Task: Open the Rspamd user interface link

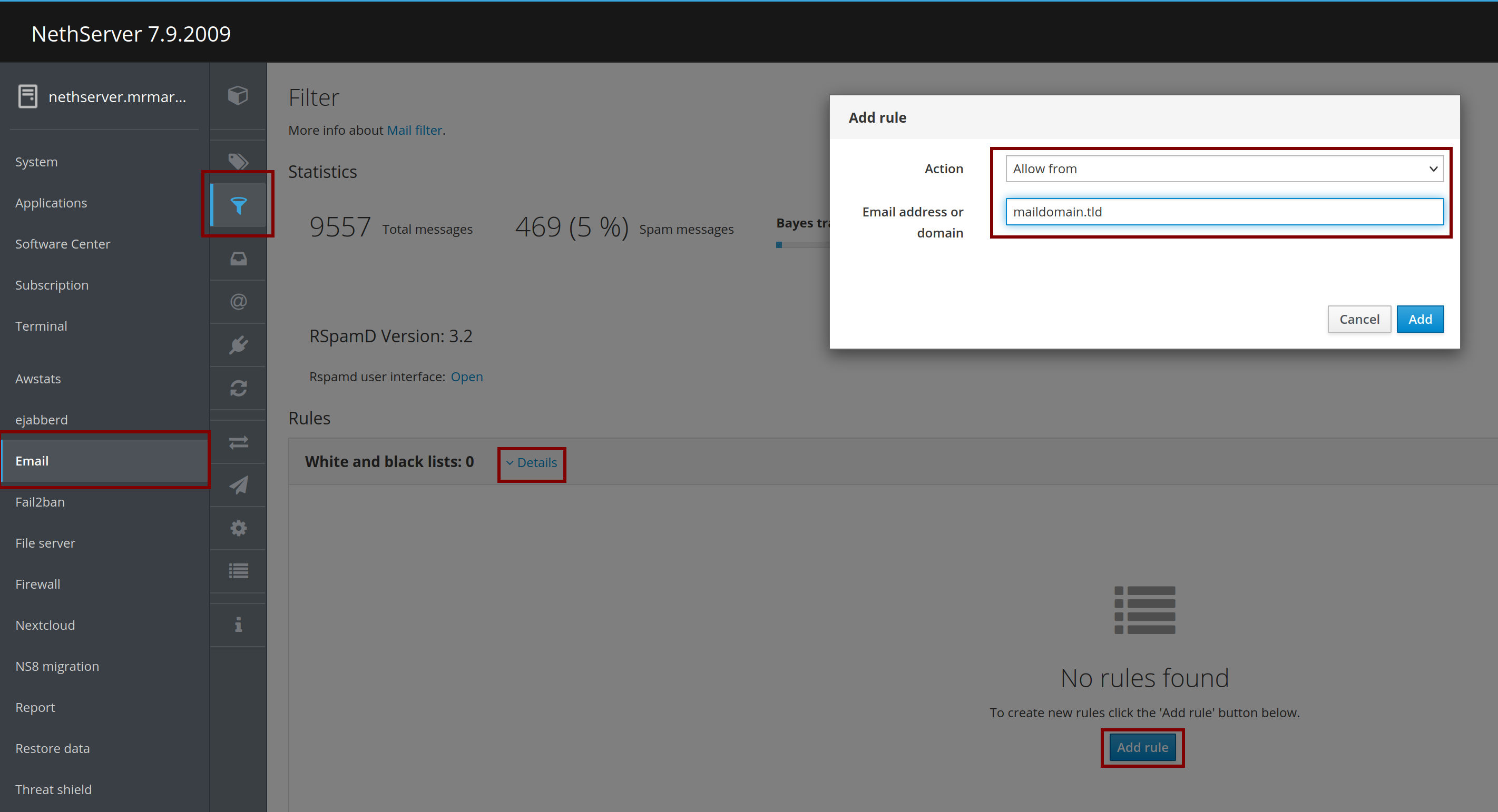Action: pyautogui.click(x=466, y=377)
